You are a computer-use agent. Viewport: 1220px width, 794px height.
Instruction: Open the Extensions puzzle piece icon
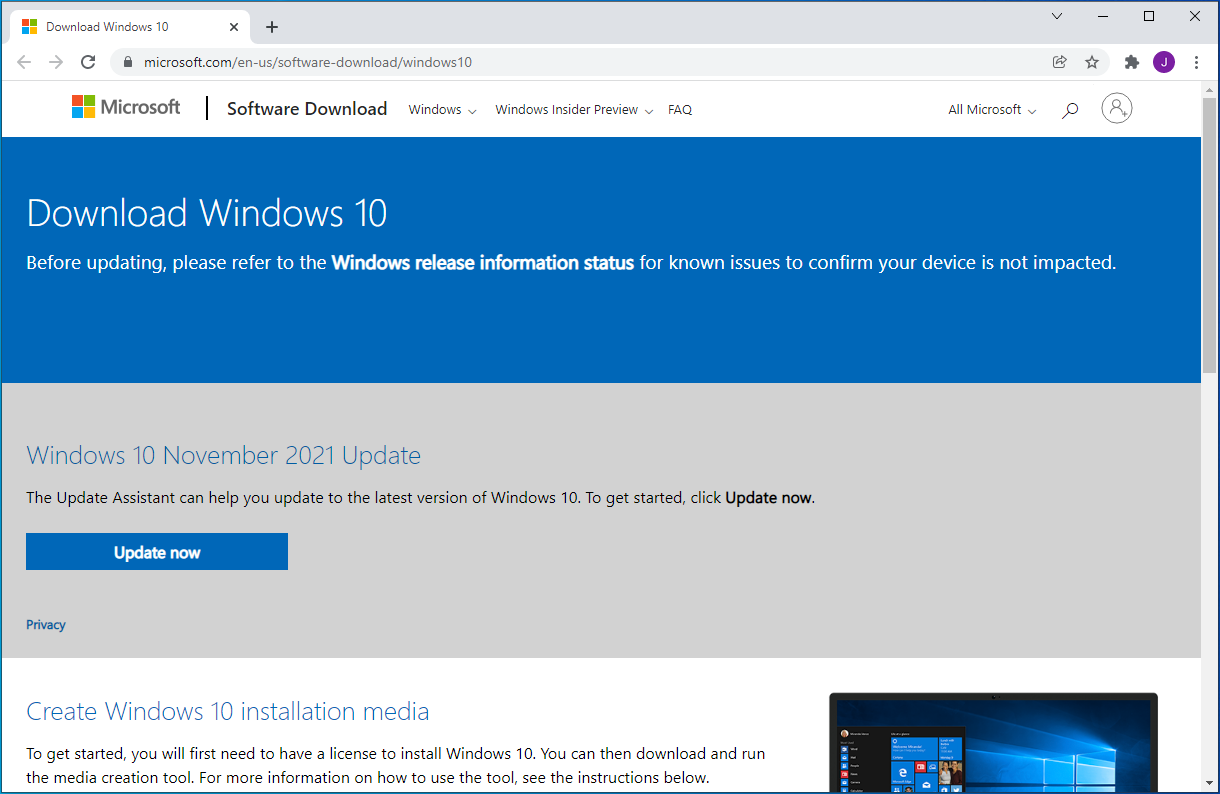(1132, 62)
